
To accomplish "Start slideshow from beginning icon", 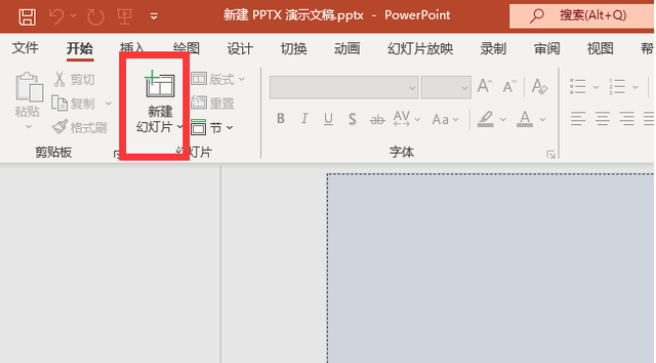I will 124,17.
